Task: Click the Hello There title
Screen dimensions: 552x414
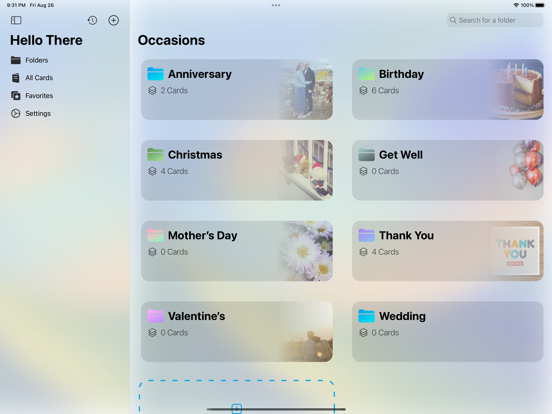Action: coord(46,40)
